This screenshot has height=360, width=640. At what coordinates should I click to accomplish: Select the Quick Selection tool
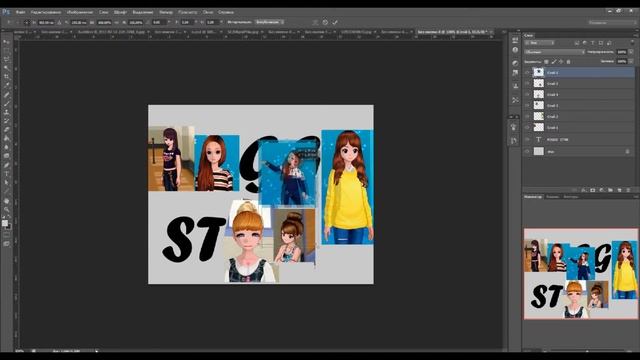(6, 68)
